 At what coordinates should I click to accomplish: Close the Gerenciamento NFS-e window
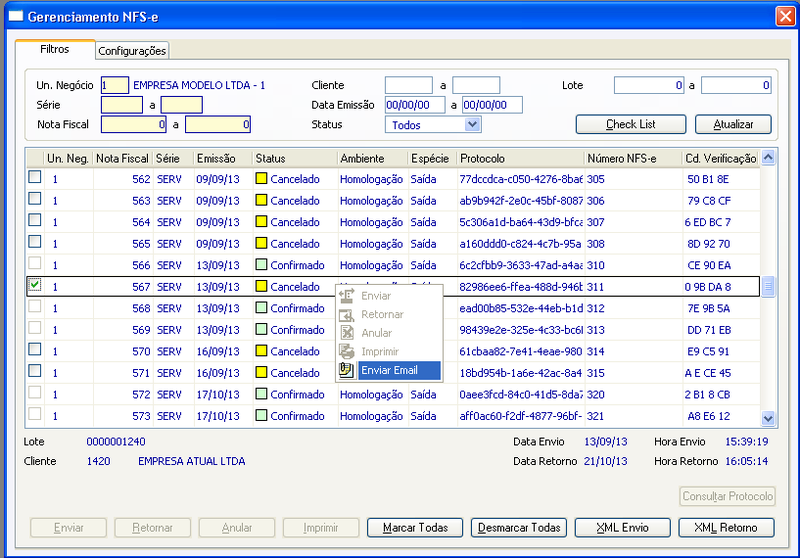click(x=786, y=16)
